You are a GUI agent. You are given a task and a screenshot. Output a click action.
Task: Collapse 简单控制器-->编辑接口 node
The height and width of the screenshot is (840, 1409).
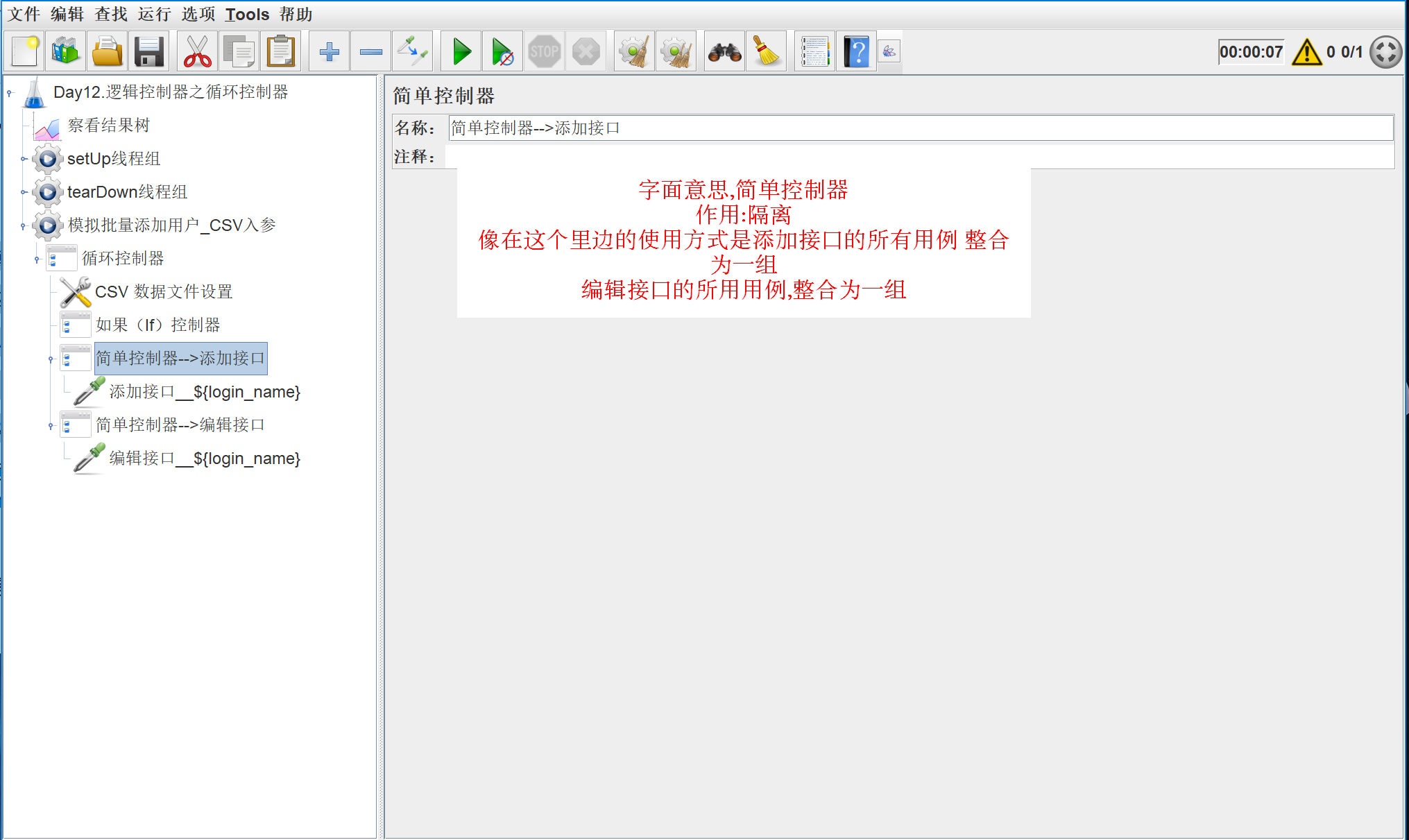click(51, 426)
